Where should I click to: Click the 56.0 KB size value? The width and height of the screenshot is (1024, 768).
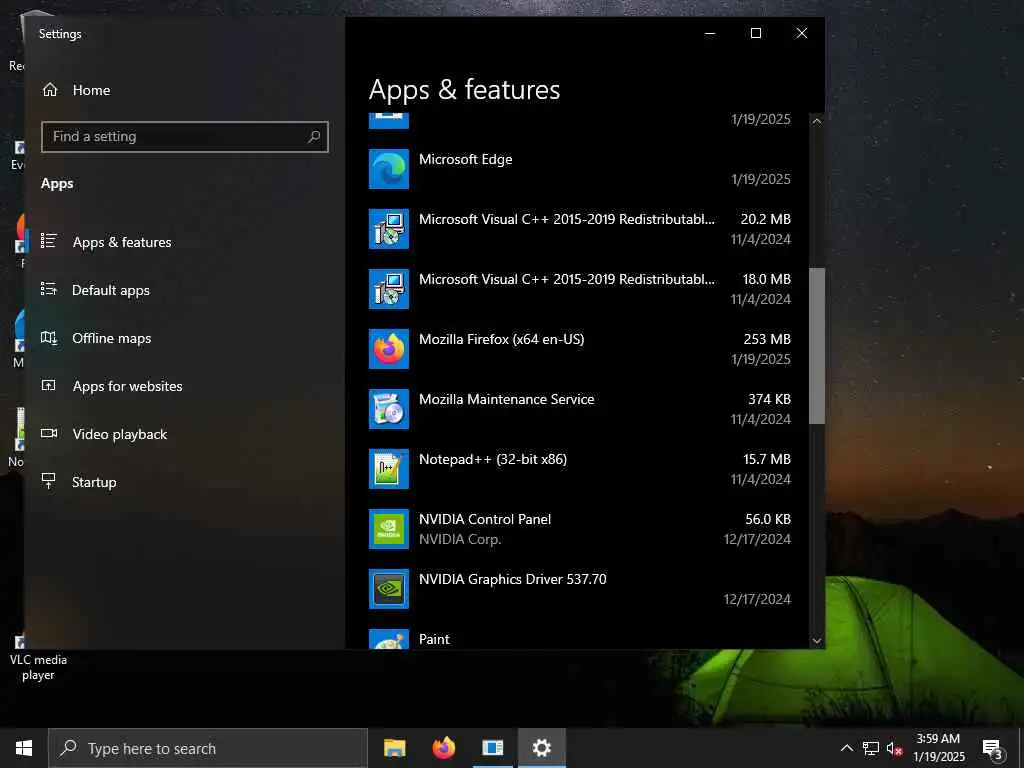tap(768, 519)
